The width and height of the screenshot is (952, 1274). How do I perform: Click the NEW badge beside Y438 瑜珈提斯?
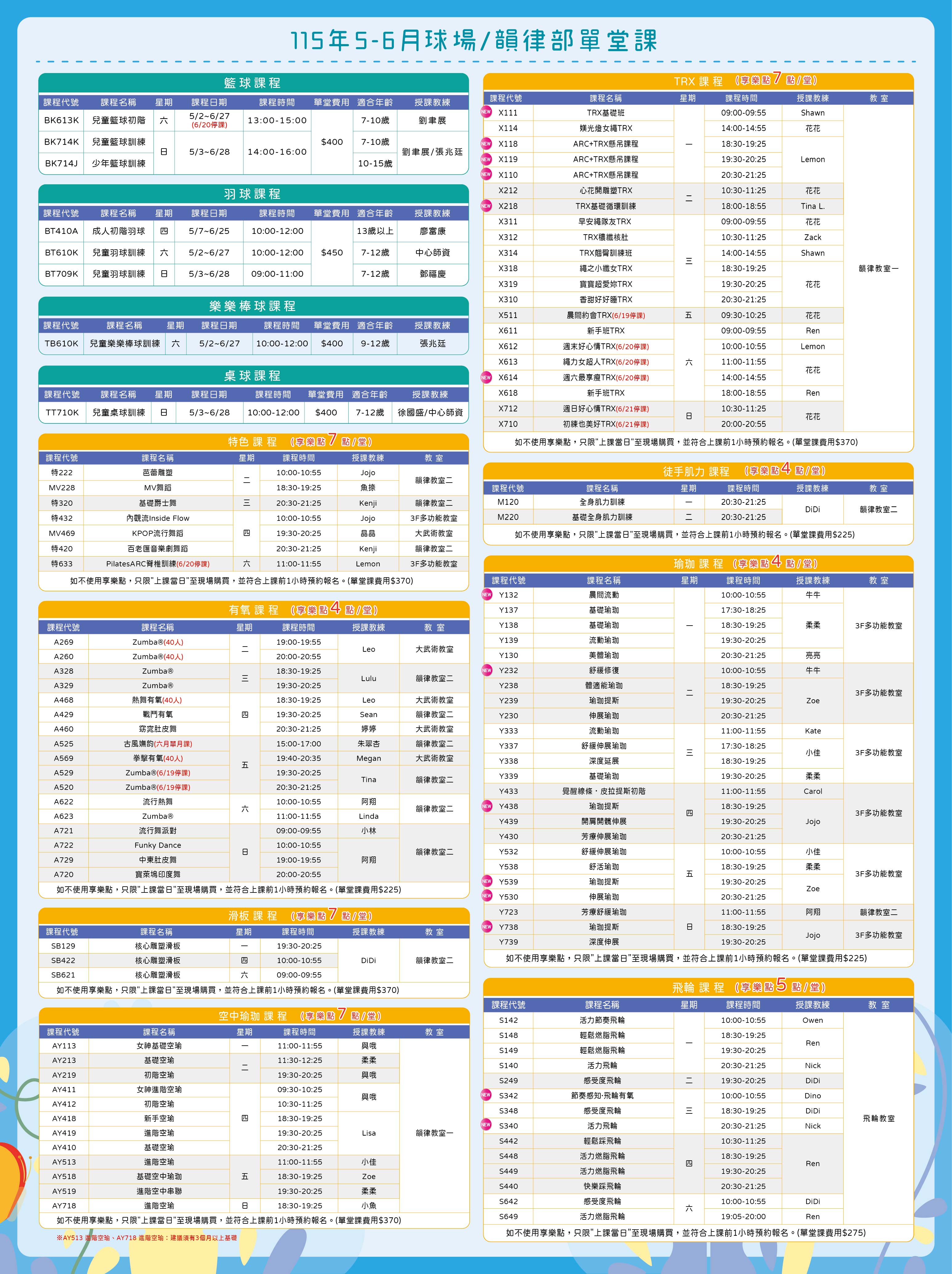point(487,806)
